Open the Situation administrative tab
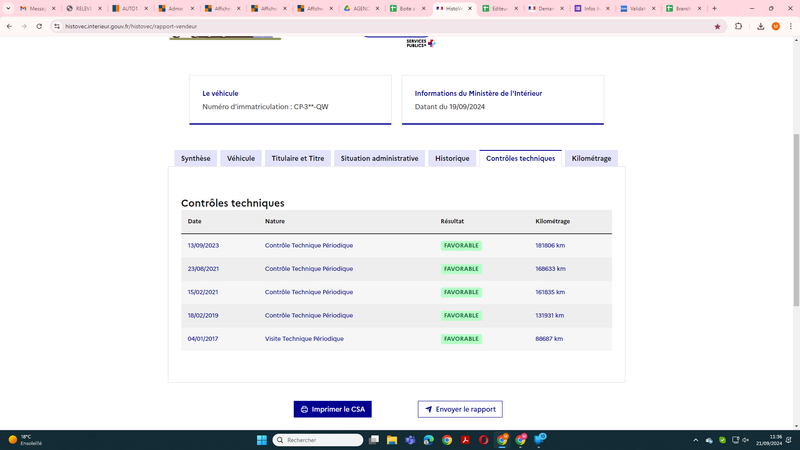The width and height of the screenshot is (800, 450). (x=379, y=158)
